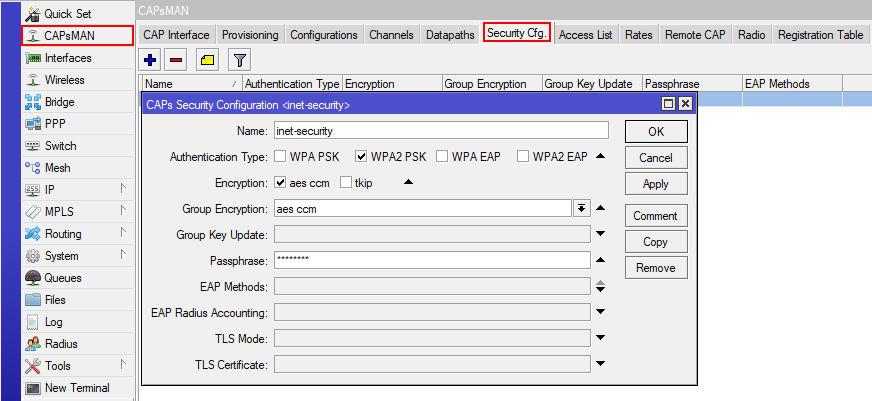872x401 pixels.
Task: Click the Apply button
Action: coord(655,184)
